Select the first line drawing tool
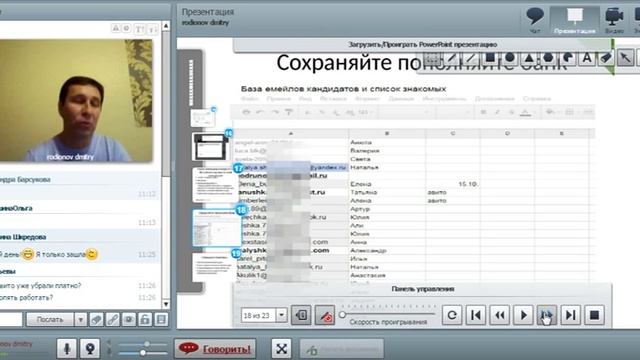640x360 pixels. 452,58
